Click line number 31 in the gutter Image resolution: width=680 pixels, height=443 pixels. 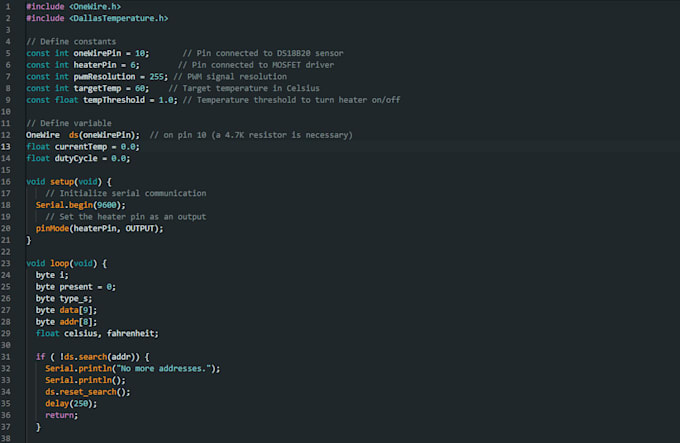[x=6, y=357]
